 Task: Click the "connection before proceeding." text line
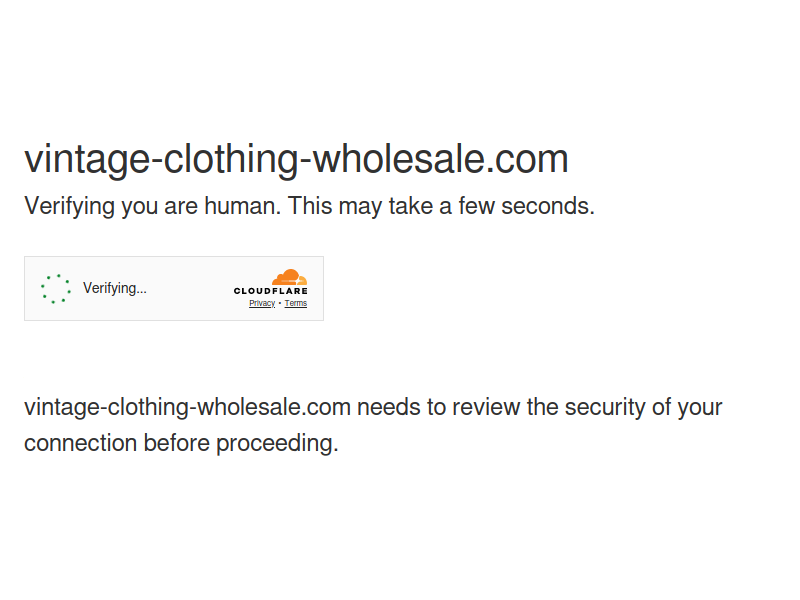coord(181,443)
